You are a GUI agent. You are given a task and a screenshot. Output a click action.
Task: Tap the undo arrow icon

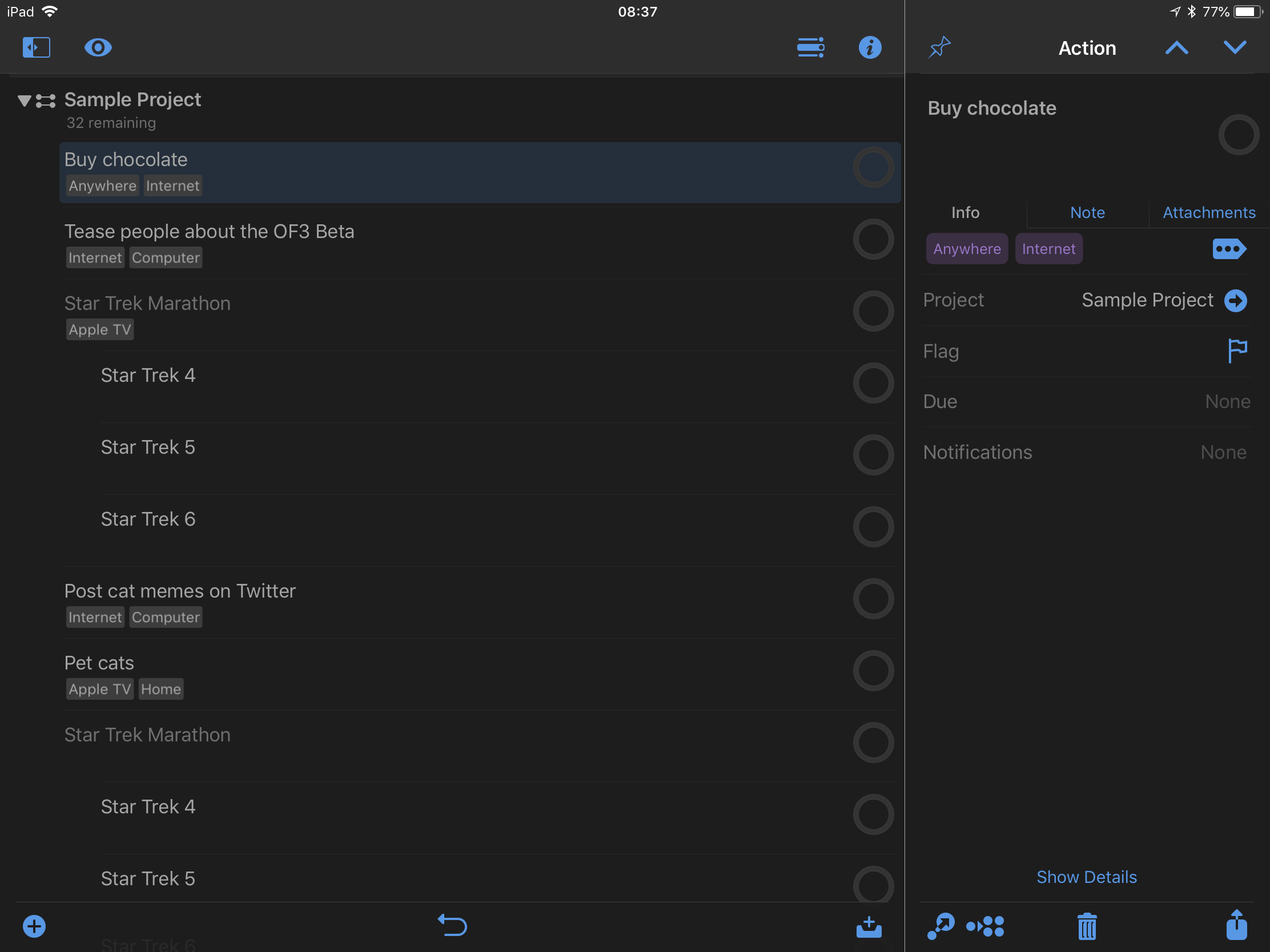point(453,925)
